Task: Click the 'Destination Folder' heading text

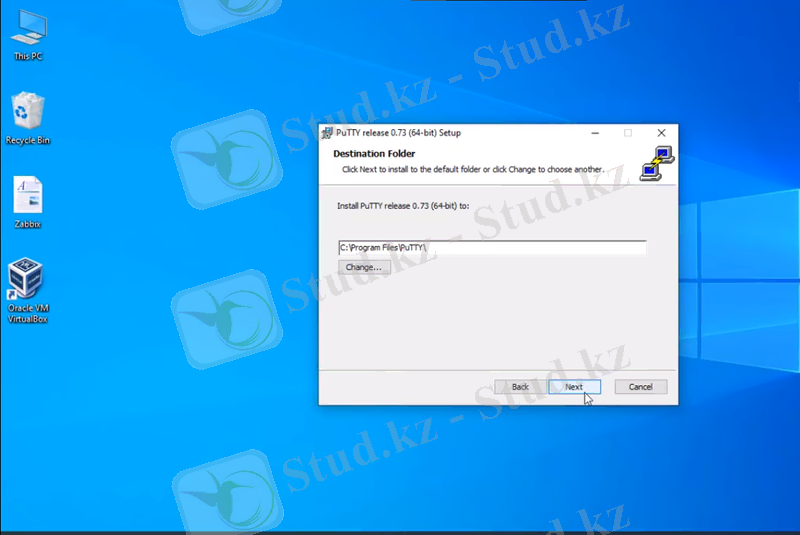Action: [x=374, y=154]
